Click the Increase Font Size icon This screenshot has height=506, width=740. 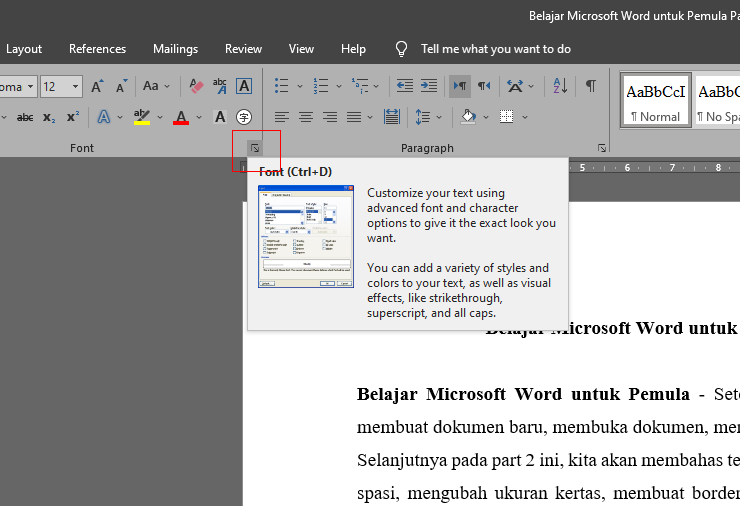click(97, 87)
